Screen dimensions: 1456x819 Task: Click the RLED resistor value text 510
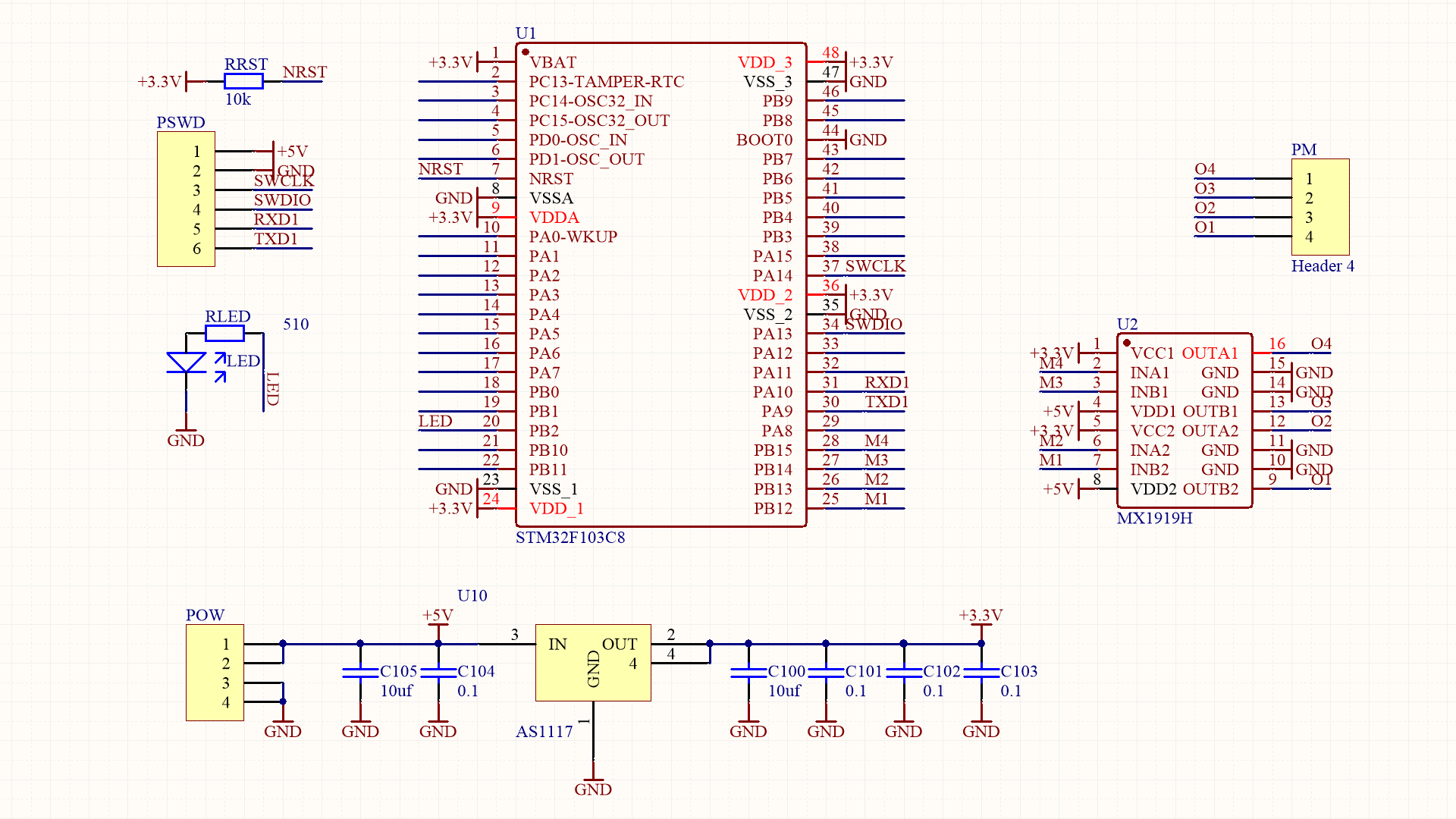pos(297,324)
